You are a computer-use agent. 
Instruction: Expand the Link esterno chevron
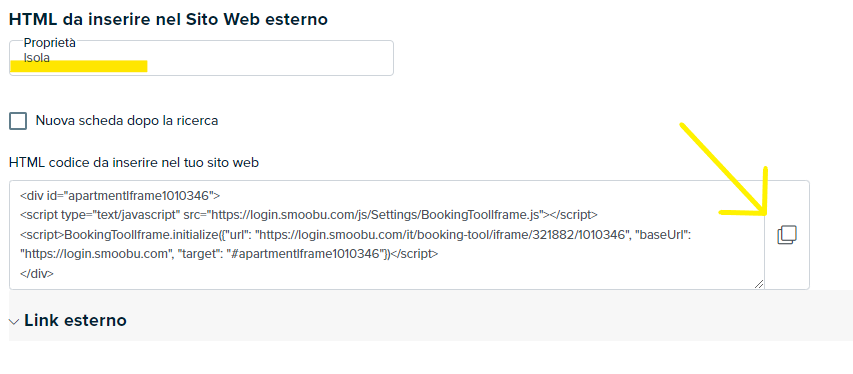click(14, 322)
